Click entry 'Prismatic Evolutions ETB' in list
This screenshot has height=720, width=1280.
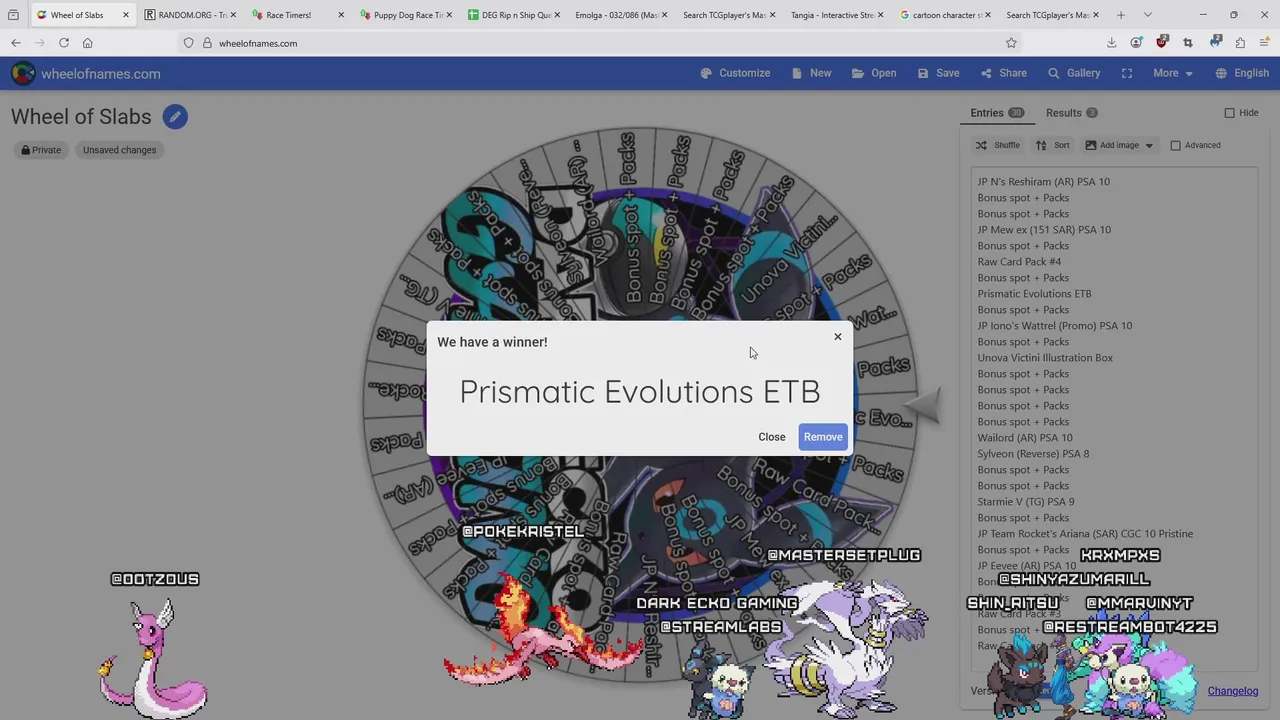(x=1034, y=294)
